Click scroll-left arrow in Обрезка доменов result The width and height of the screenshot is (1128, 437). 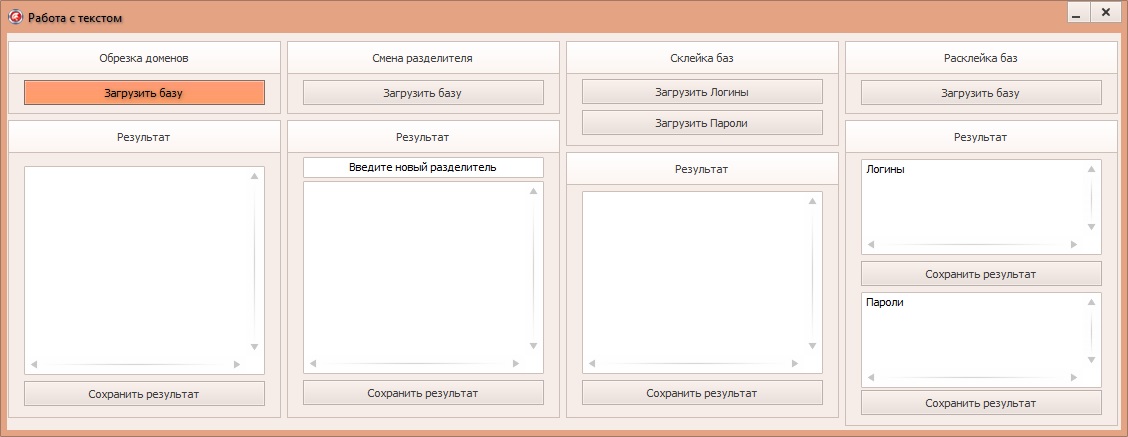[x=33, y=364]
